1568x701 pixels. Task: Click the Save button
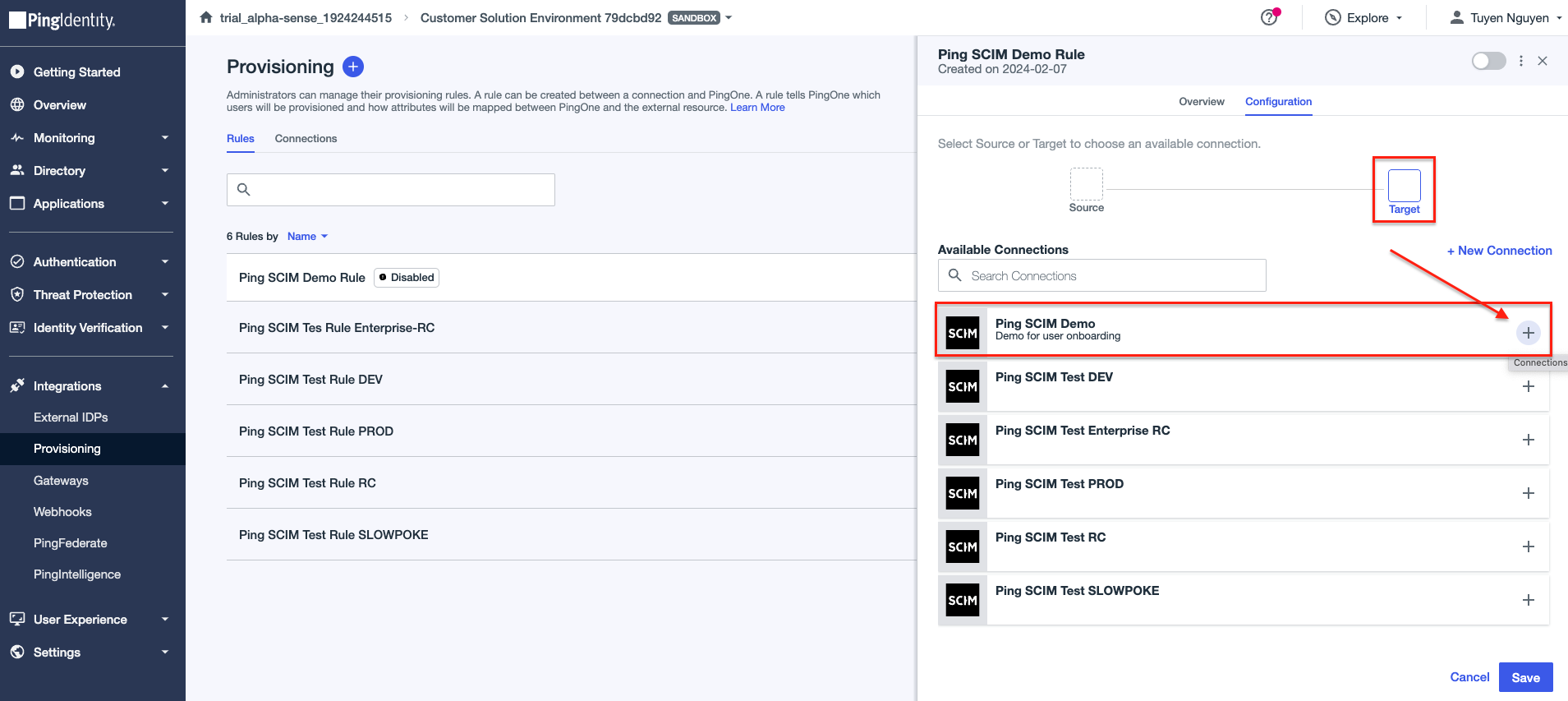1525,677
